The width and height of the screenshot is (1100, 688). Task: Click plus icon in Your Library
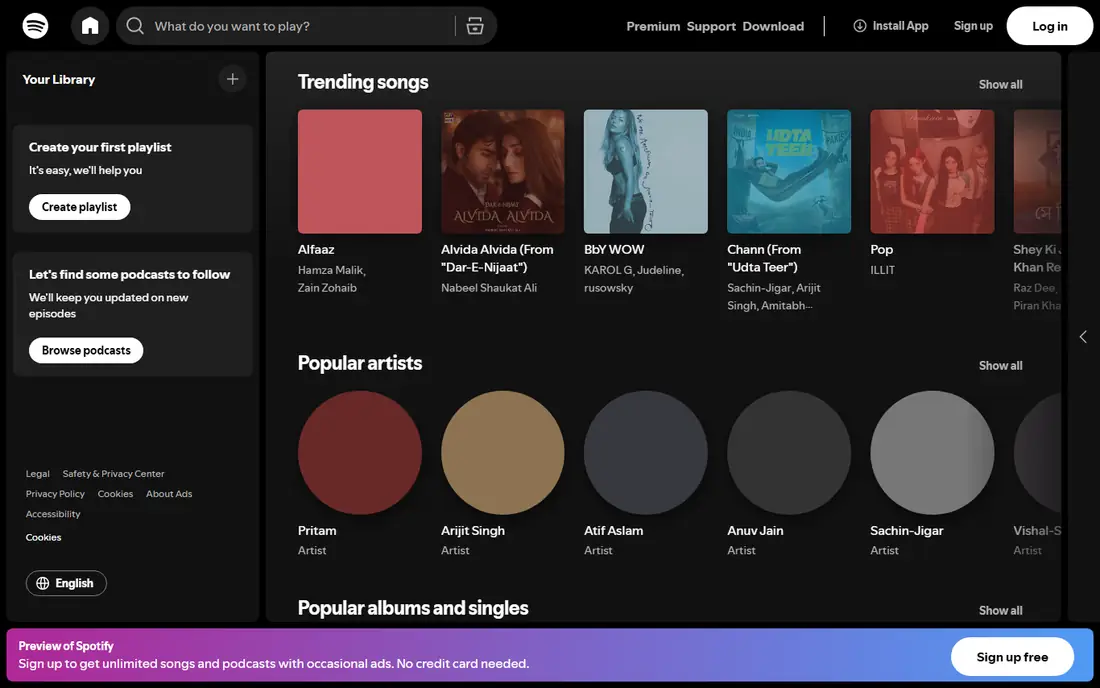232,79
